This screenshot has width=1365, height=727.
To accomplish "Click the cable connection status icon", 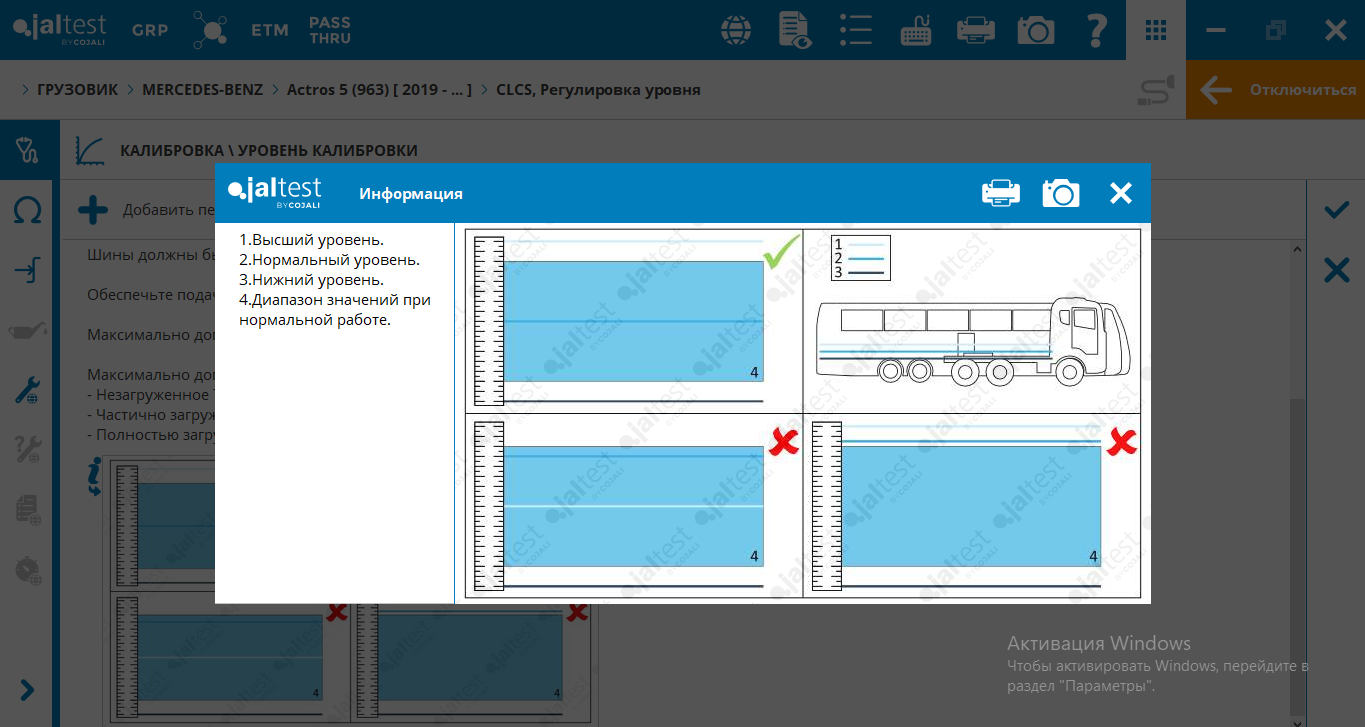I will click(x=1157, y=91).
